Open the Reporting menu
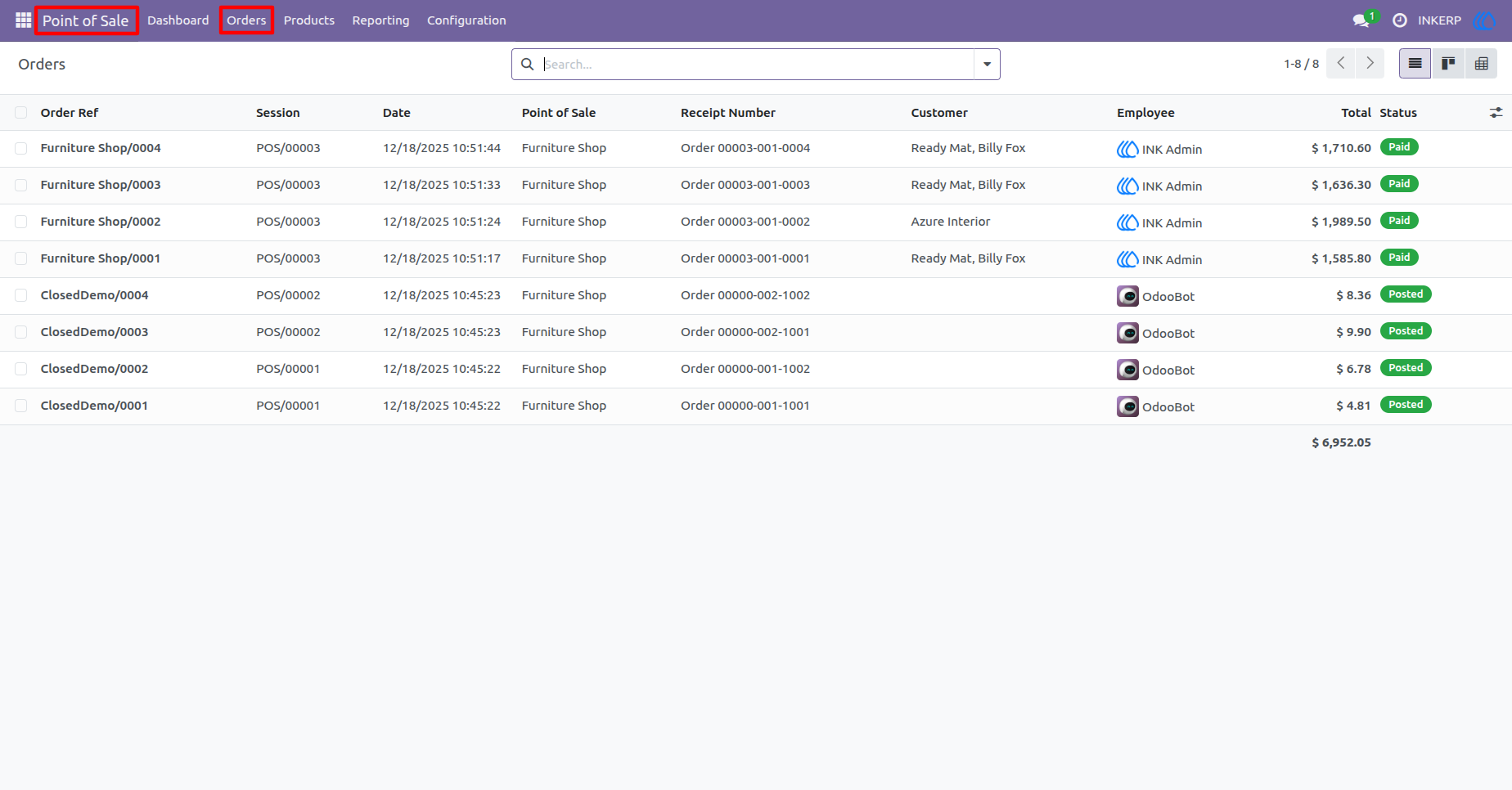Image resolution: width=1512 pixels, height=790 pixels. 380,20
